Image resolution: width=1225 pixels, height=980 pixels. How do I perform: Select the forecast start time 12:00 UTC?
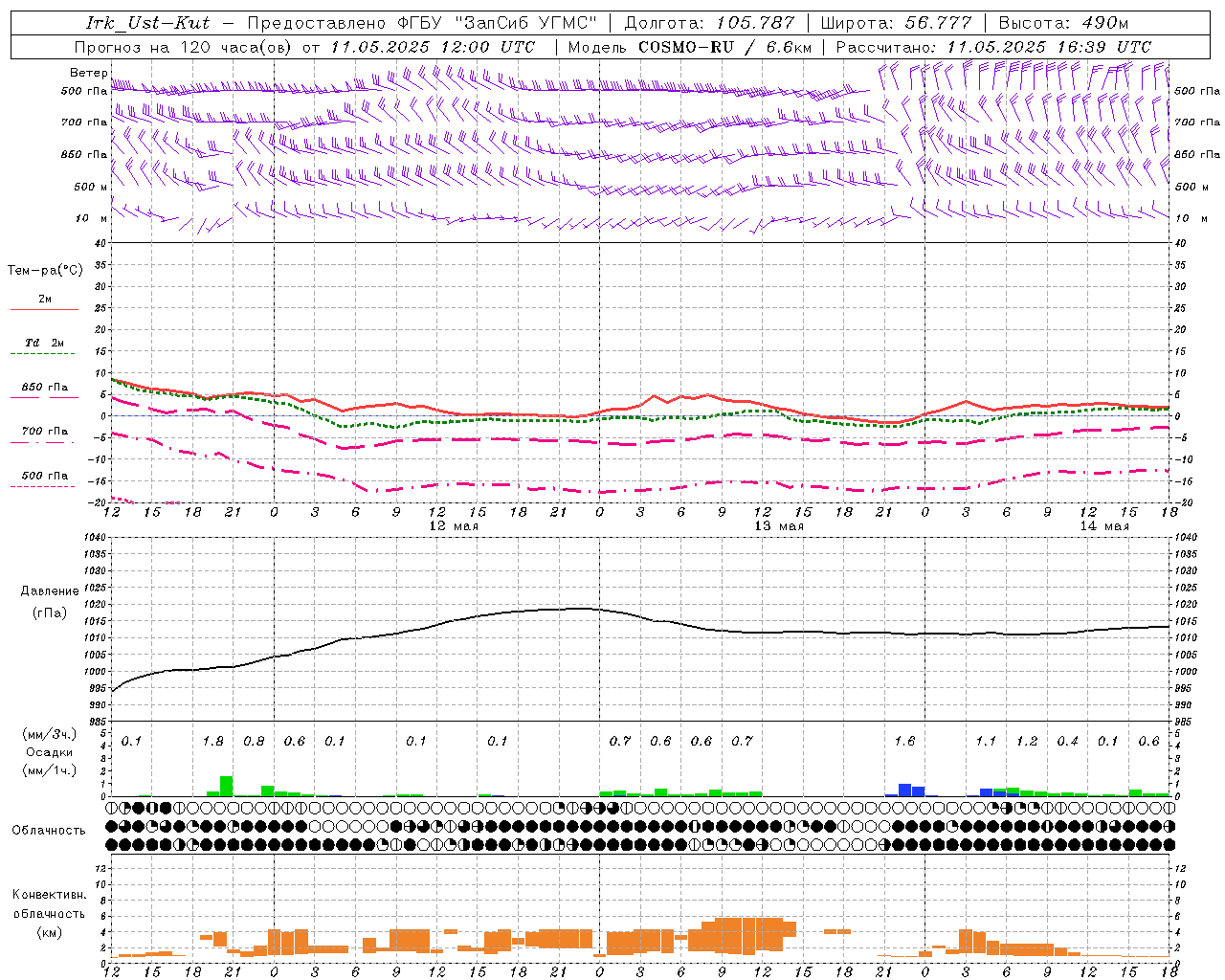point(488,47)
